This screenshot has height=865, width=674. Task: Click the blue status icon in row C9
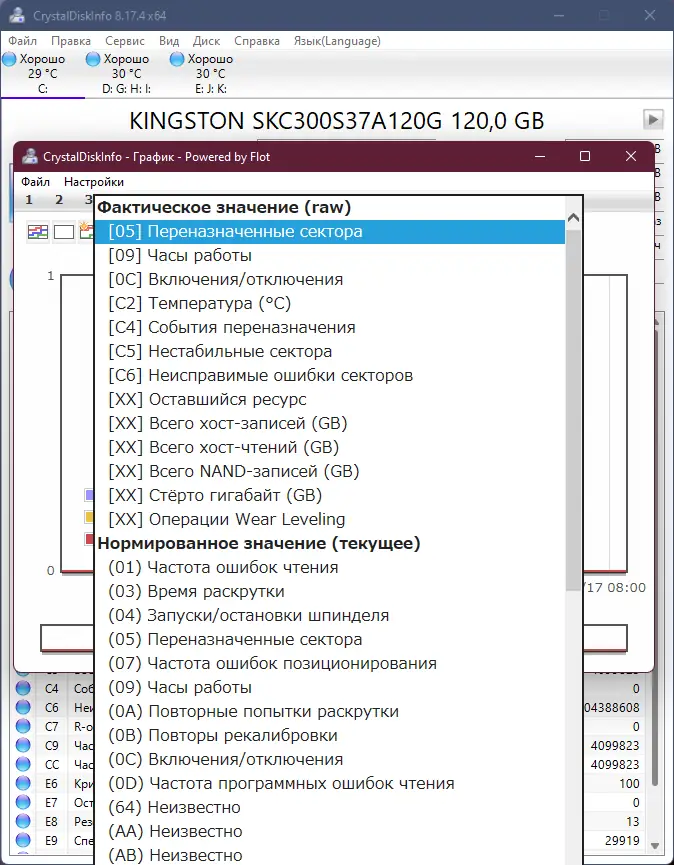point(23,745)
